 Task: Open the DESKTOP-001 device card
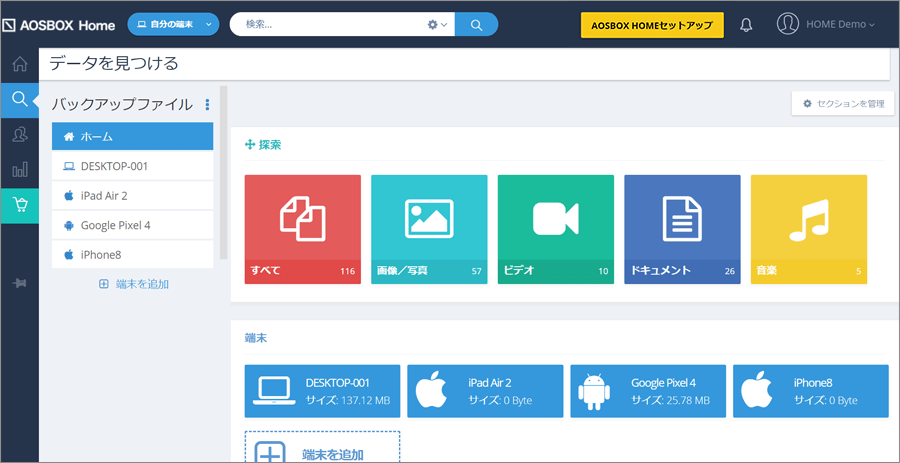(x=323, y=391)
